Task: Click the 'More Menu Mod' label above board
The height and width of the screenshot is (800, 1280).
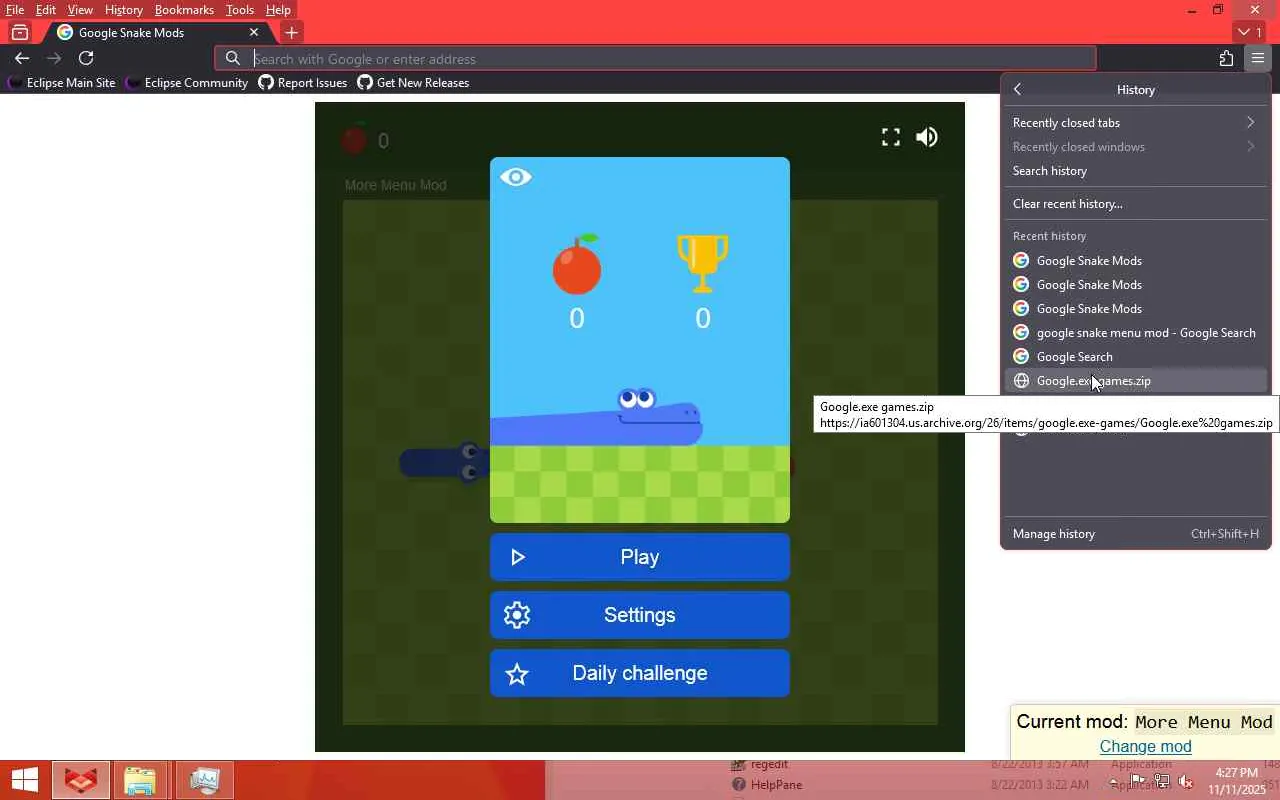Action: [395, 185]
